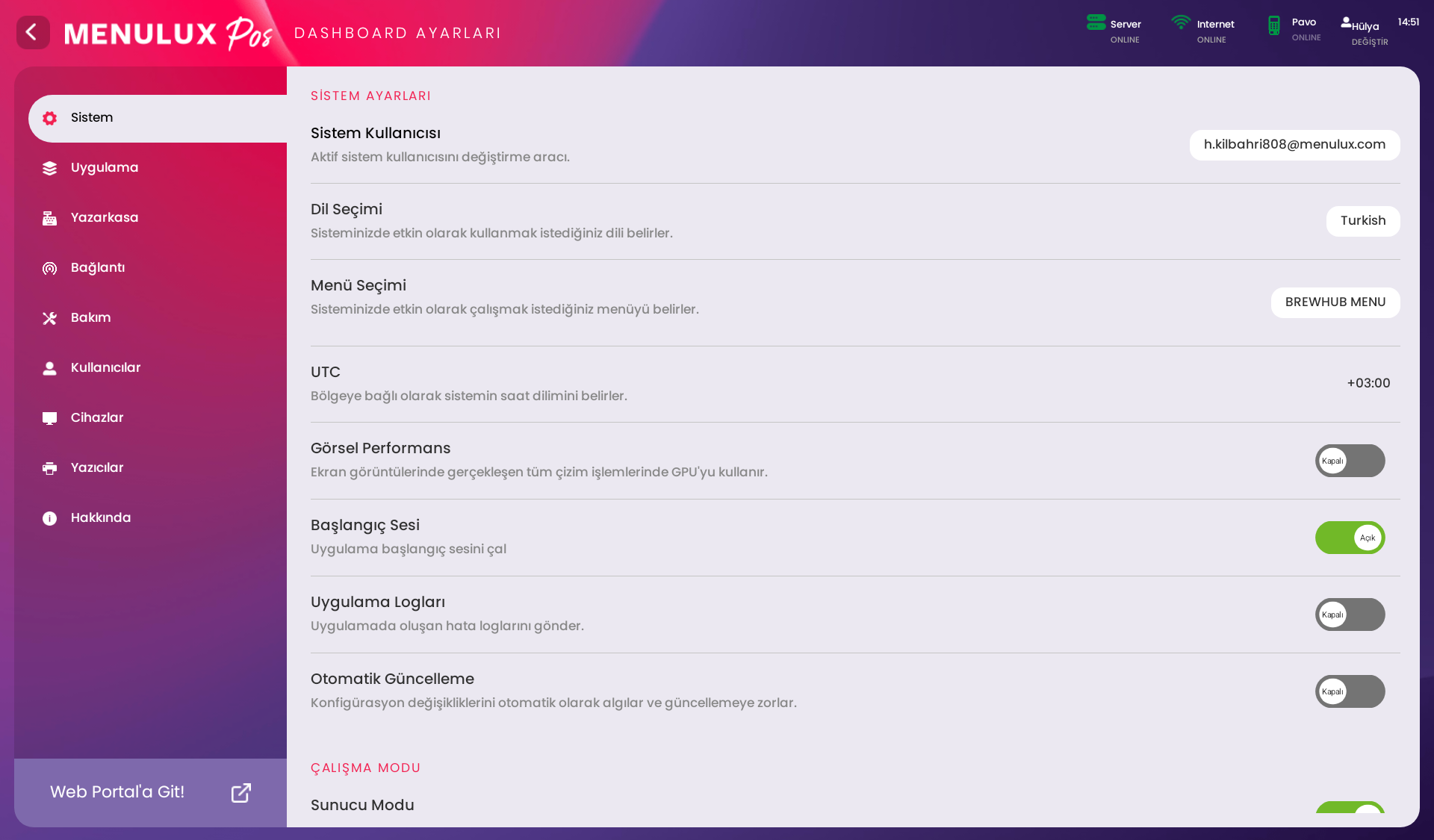Click the Yazıcılar printer icon
1434x840 pixels.
point(49,468)
